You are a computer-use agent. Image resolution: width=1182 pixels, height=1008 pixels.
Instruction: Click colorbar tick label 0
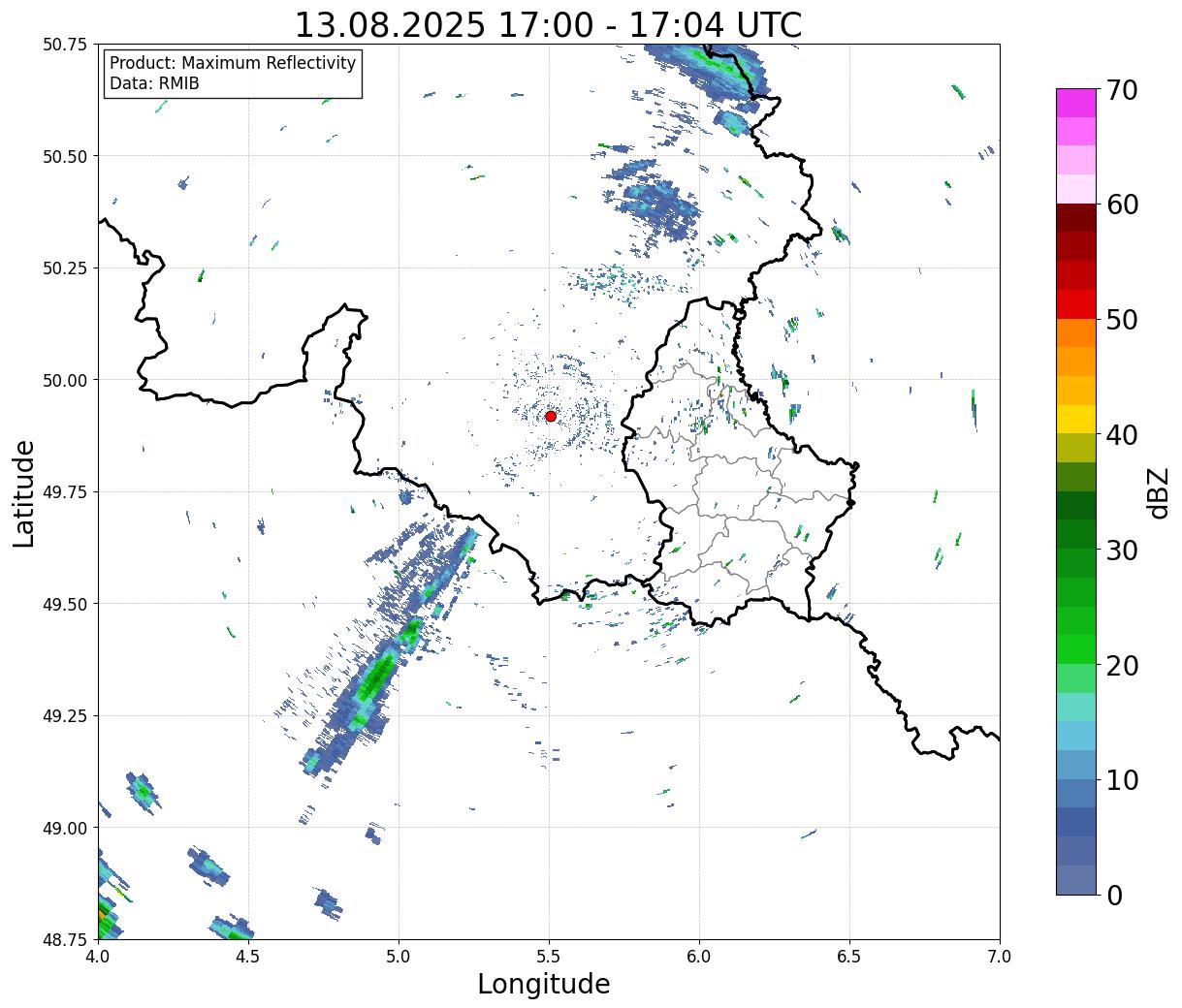pyautogui.click(x=1114, y=895)
